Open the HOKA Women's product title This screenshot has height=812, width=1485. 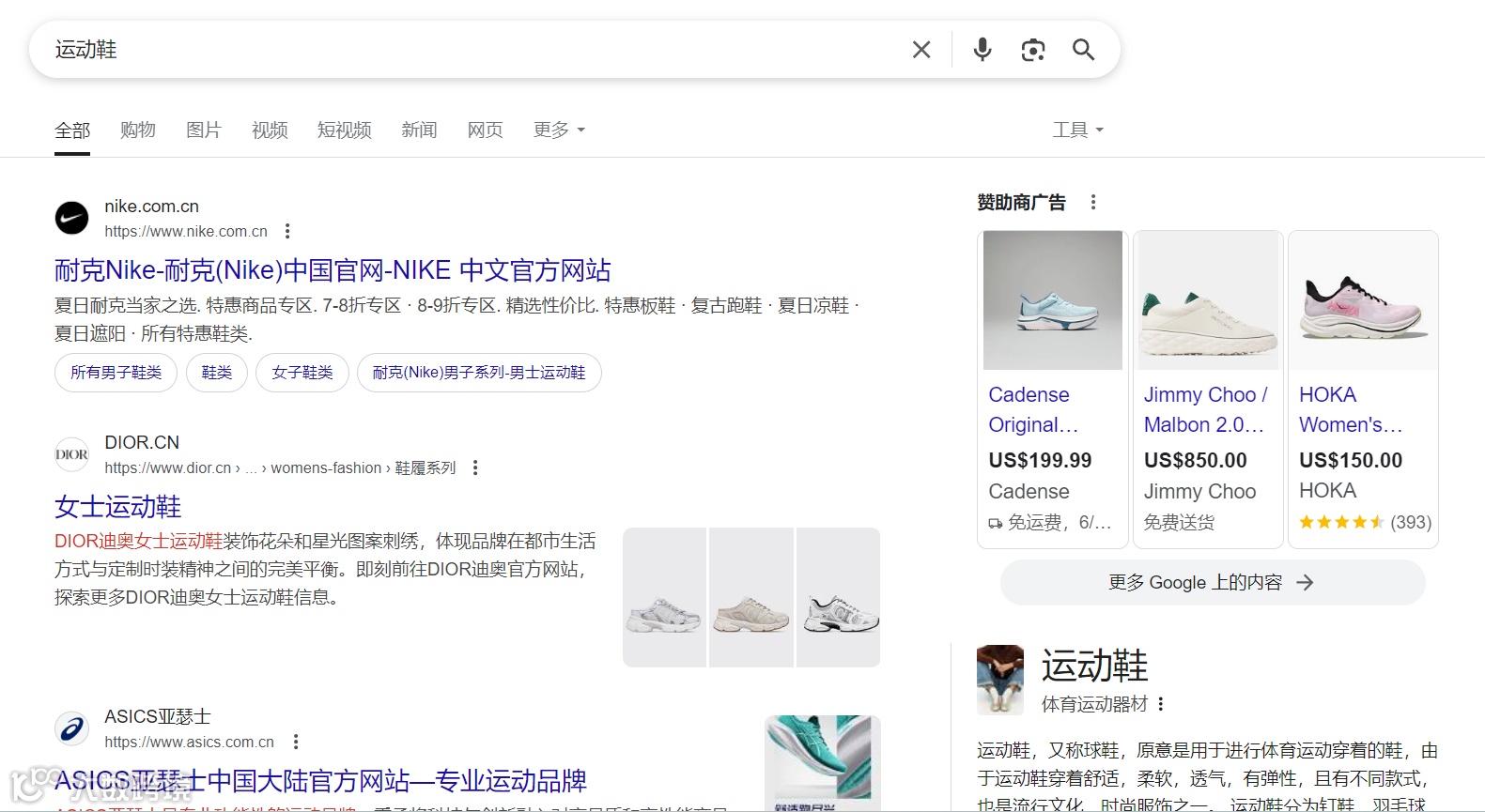point(1351,409)
